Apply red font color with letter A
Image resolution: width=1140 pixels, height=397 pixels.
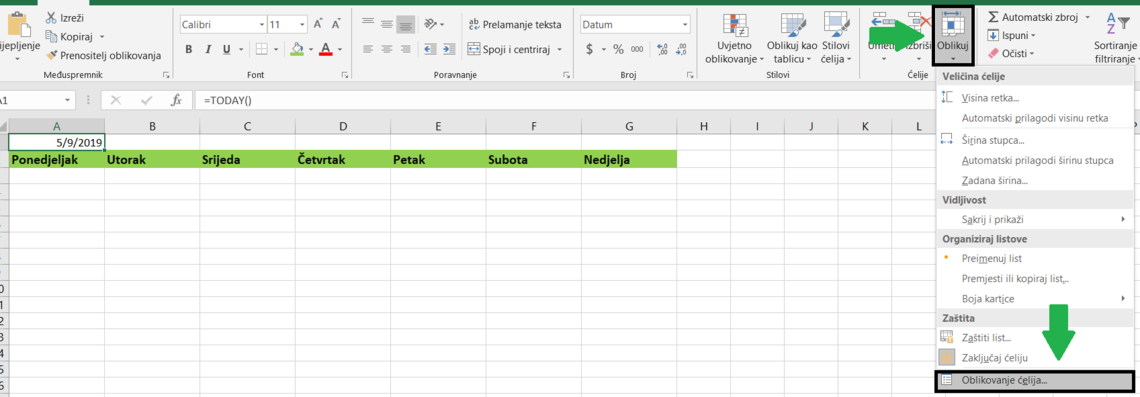[325, 49]
